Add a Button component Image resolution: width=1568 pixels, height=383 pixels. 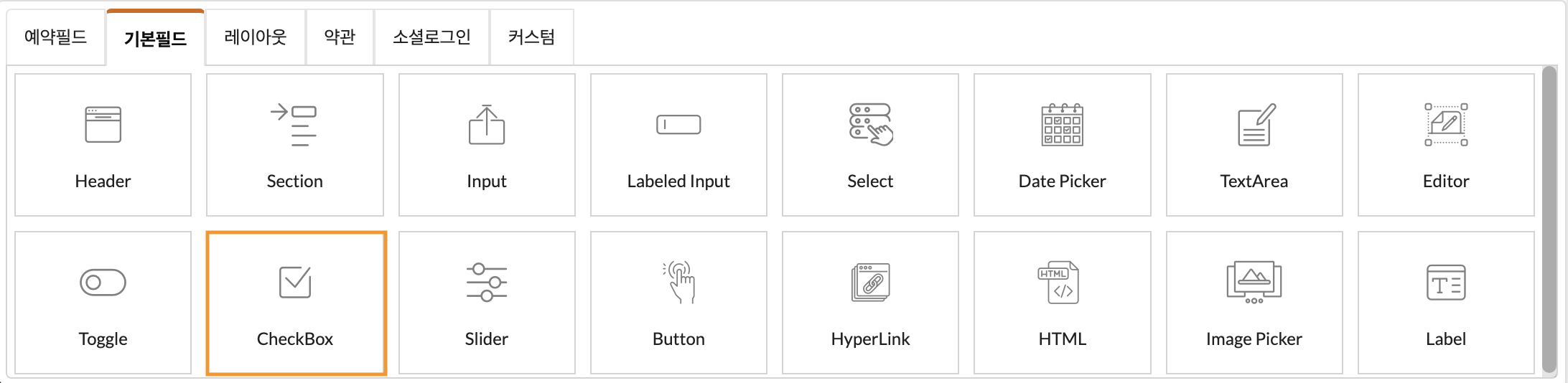pyautogui.click(x=678, y=303)
